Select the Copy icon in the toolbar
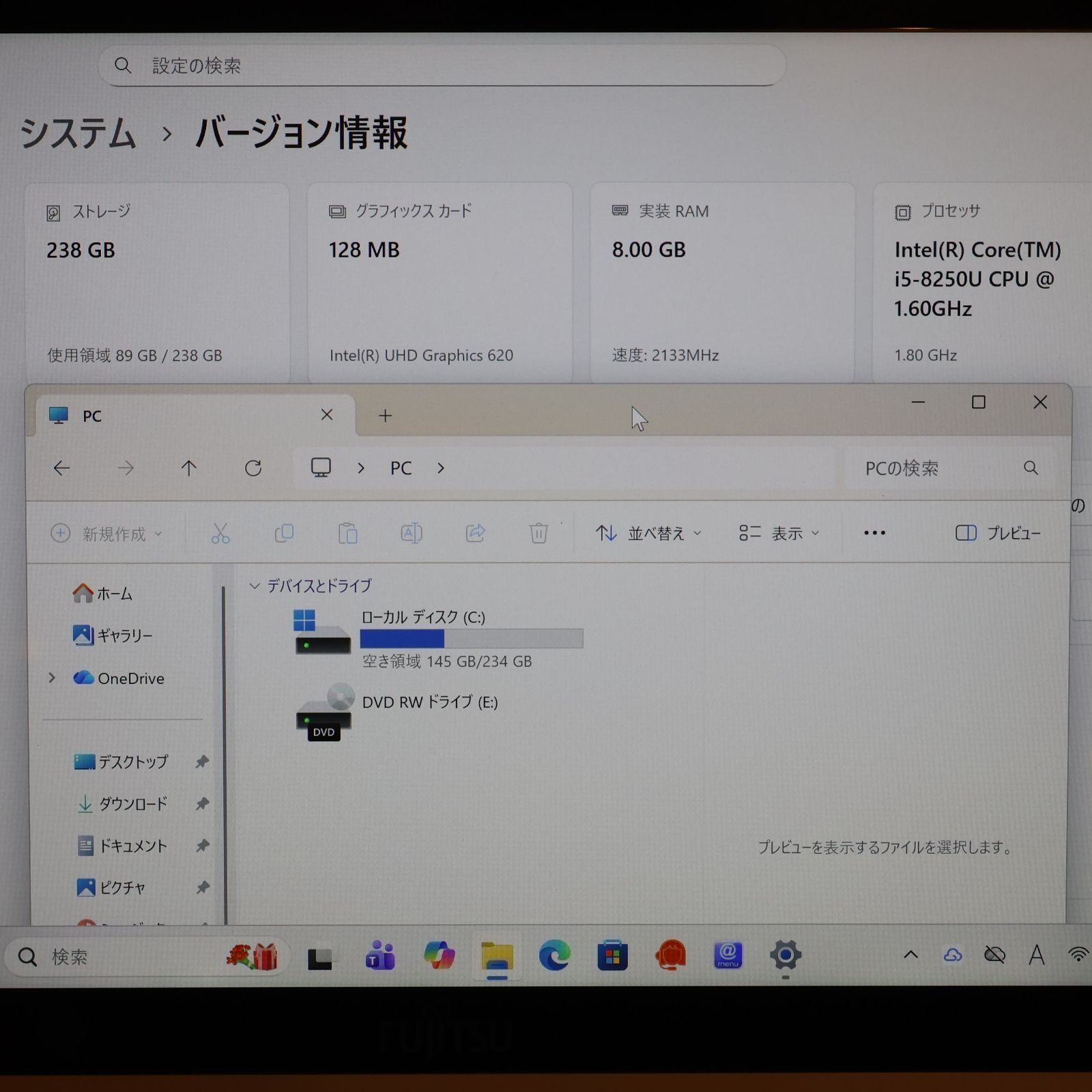Viewport: 1092px width, 1092px height. [284, 534]
